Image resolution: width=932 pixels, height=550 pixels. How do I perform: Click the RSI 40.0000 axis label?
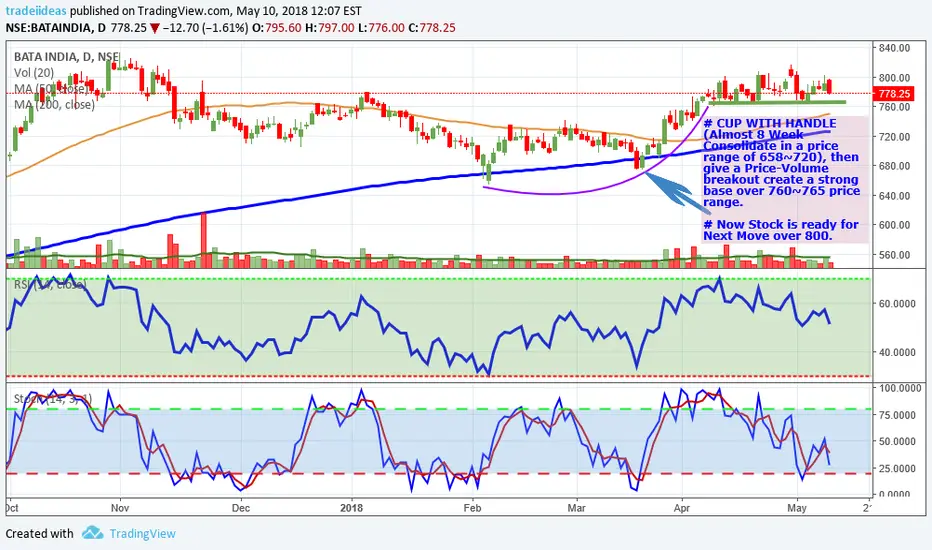click(897, 352)
